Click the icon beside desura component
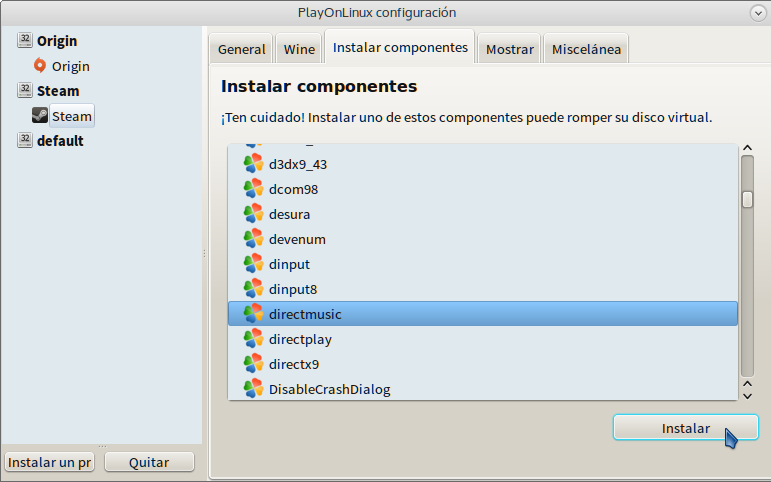The image size is (771, 482). [254, 214]
